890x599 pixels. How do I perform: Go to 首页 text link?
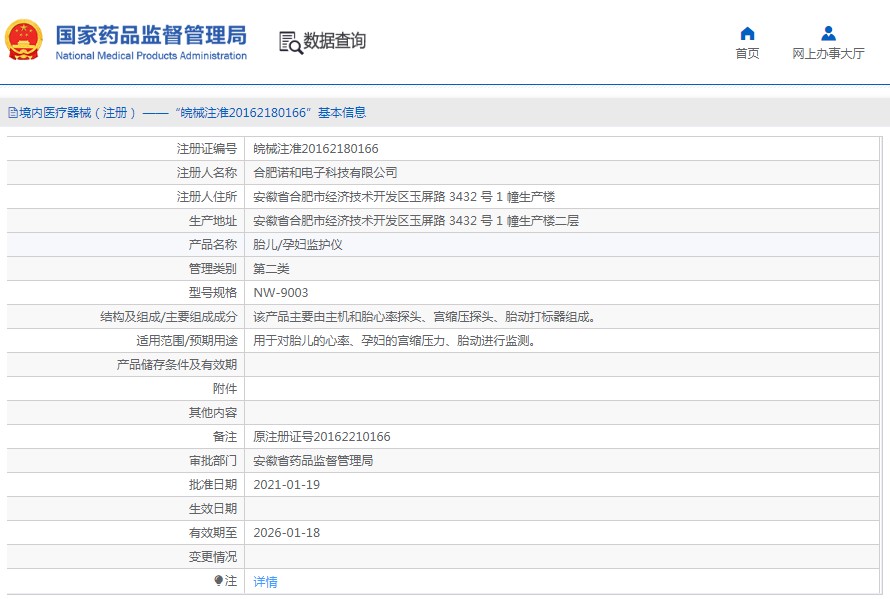(x=747, y=54)
